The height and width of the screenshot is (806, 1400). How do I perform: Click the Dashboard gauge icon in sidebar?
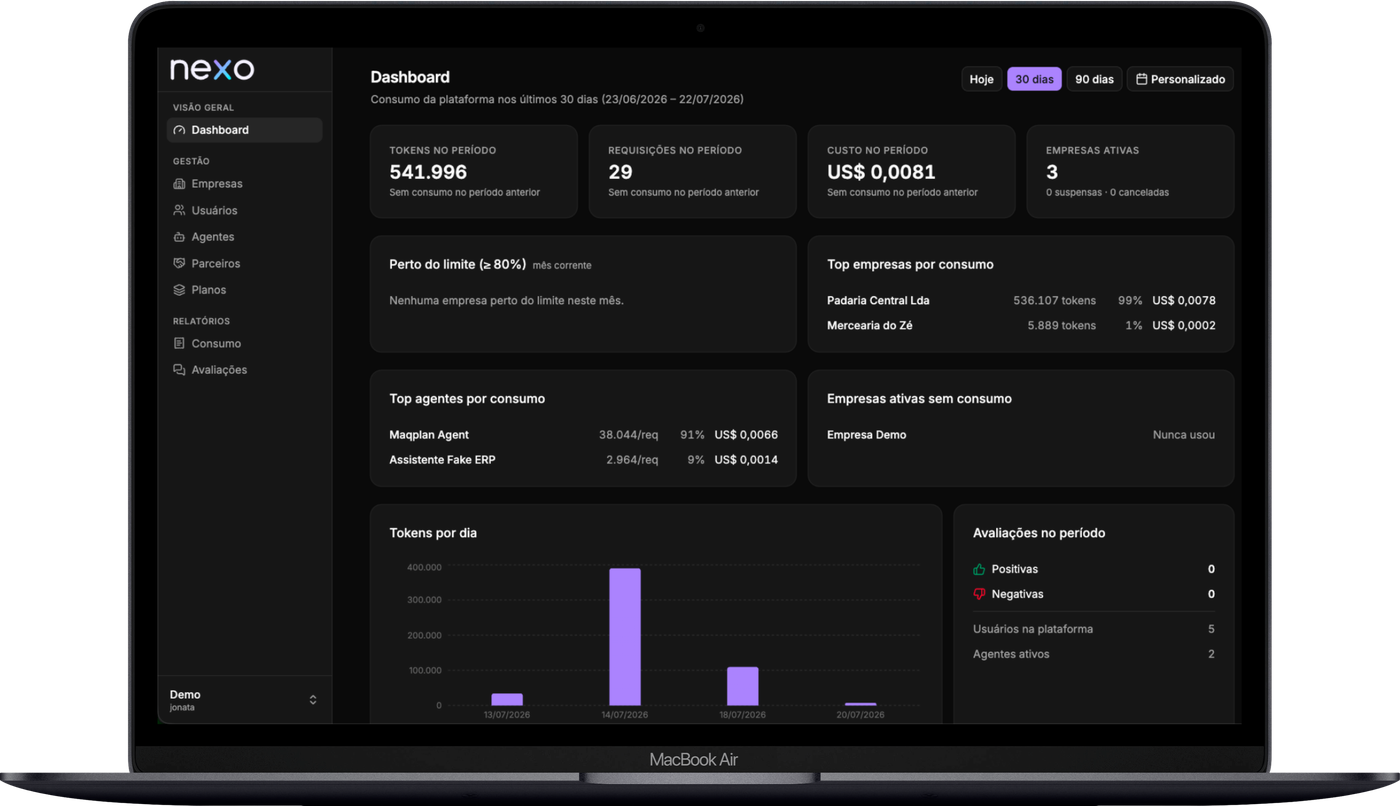(179, 130)
